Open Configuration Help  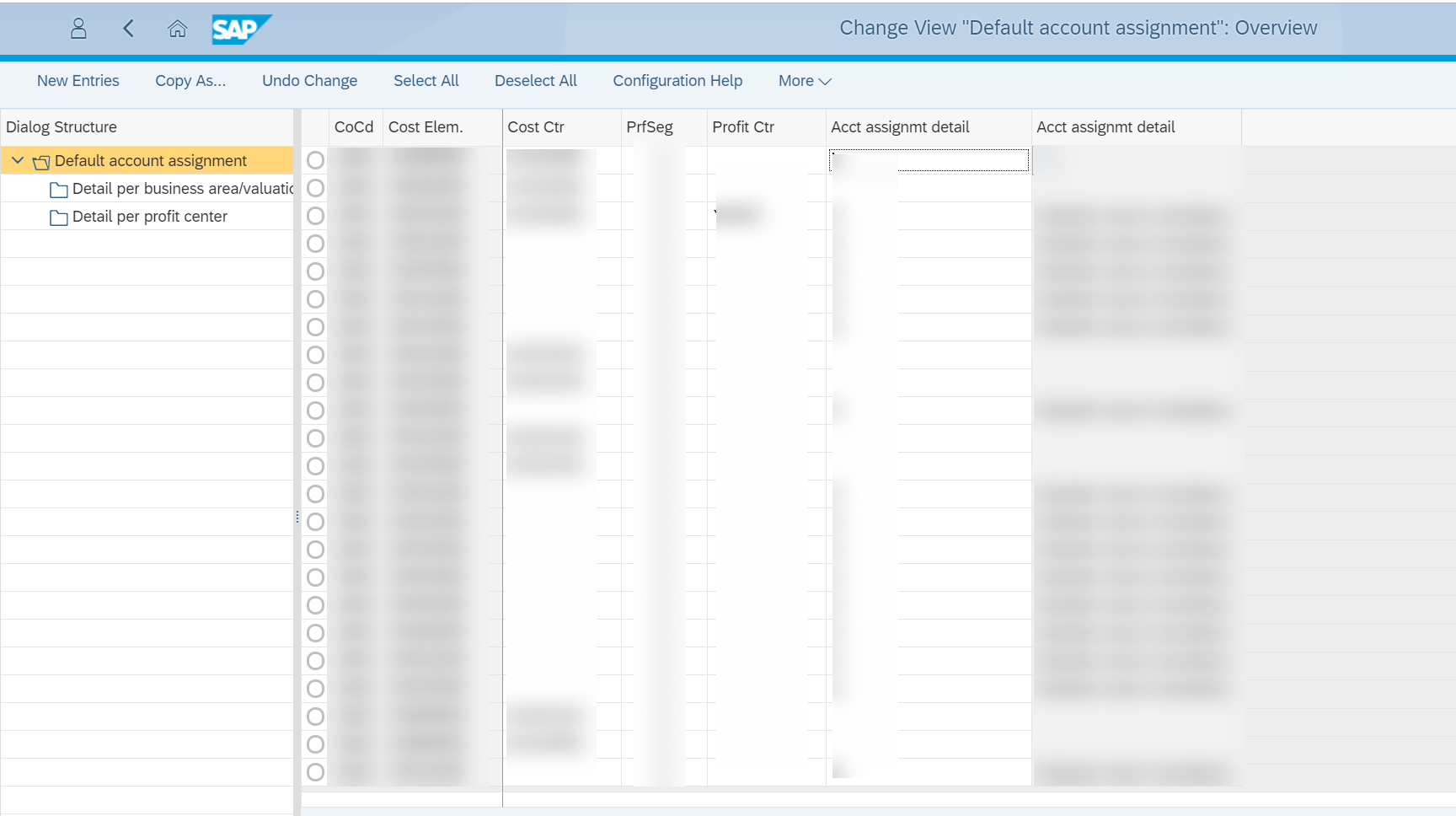coord(677,81)
